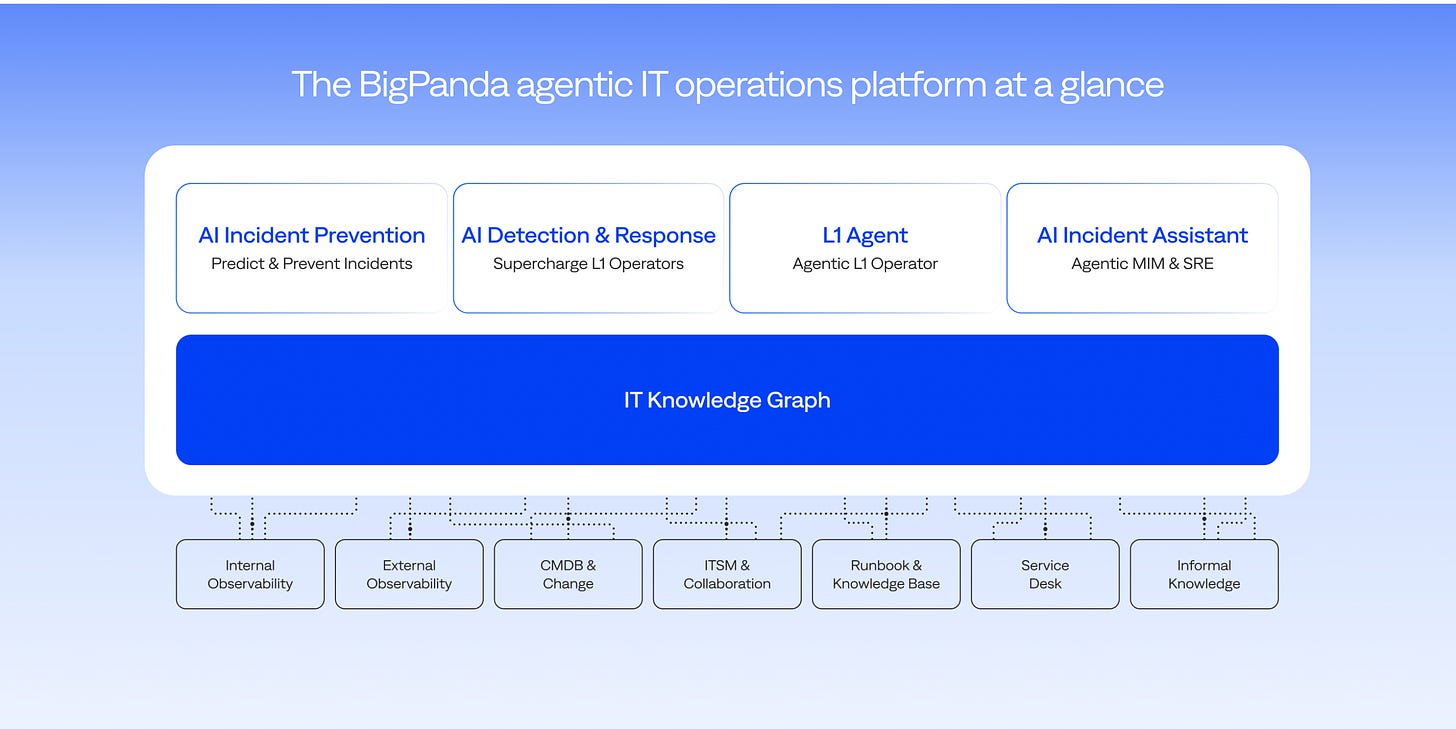Open the CMDB & Change box

pos(568,574)
